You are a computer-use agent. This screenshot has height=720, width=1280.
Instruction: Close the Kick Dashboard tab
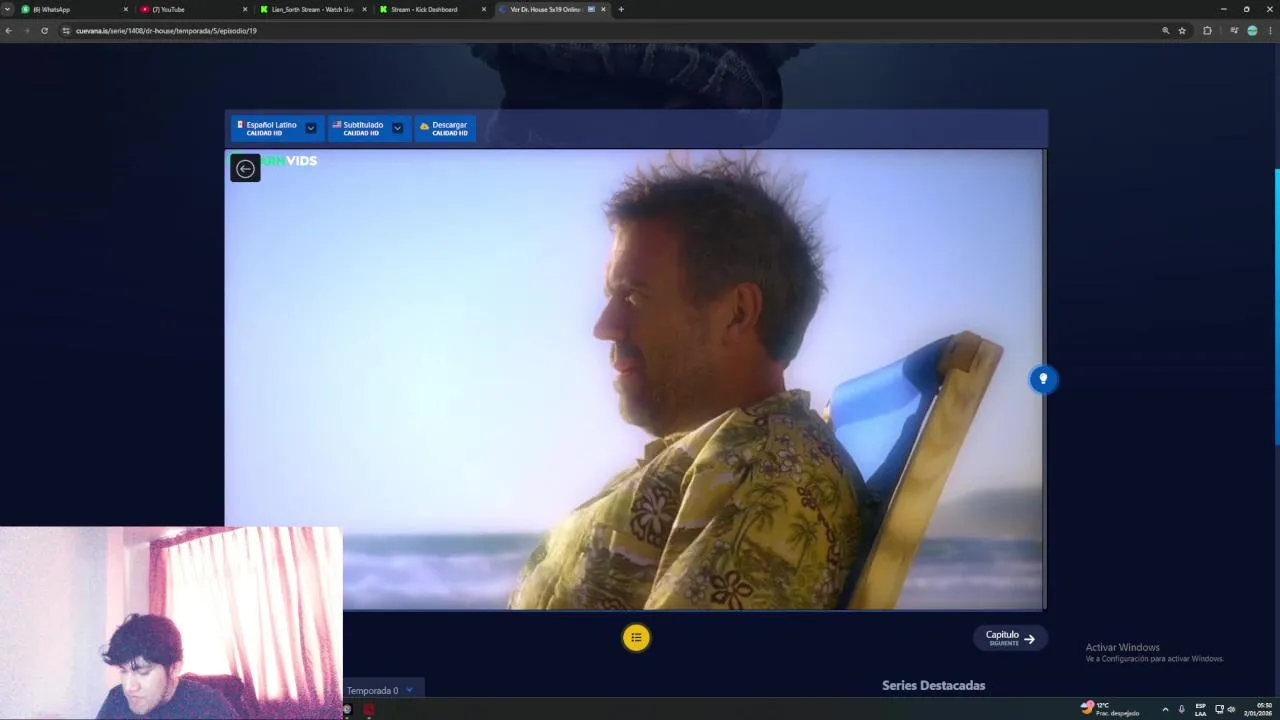484,9
